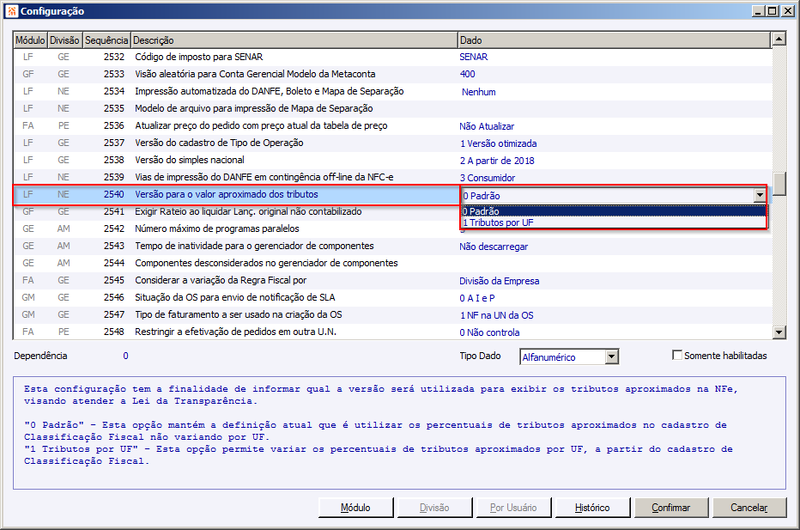Select row Atualizar preço do pedido
This screenshot has height=530, width=800.
coord(392,125)
